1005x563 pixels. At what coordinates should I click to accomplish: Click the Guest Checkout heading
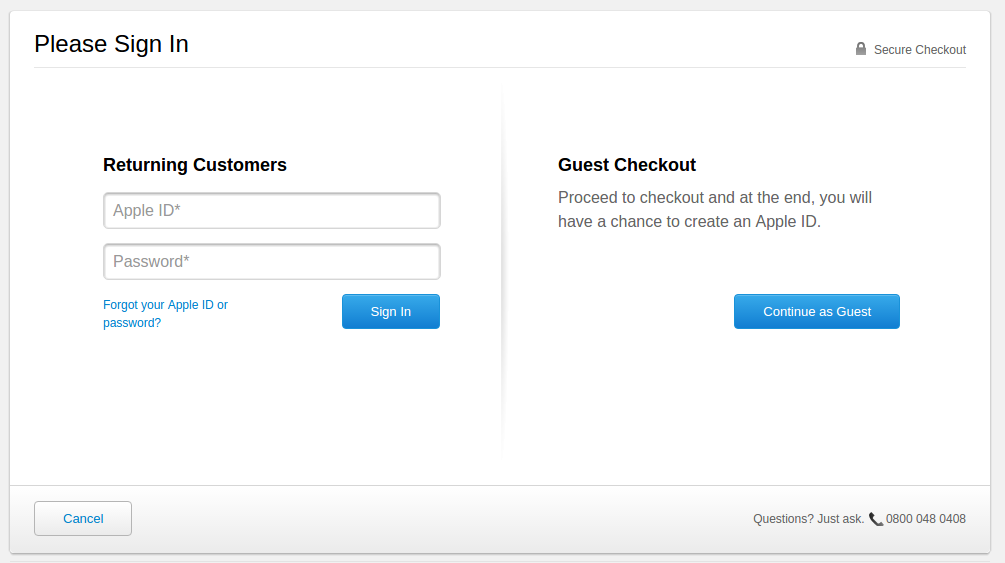[x=627, y=165]
